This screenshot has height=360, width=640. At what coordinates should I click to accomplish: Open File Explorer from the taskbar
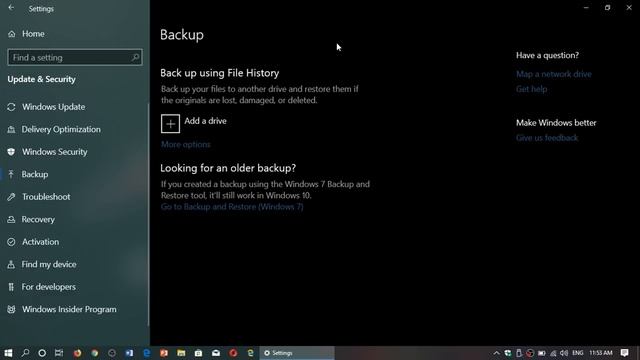pyautogui.click(x=181, y=353)
